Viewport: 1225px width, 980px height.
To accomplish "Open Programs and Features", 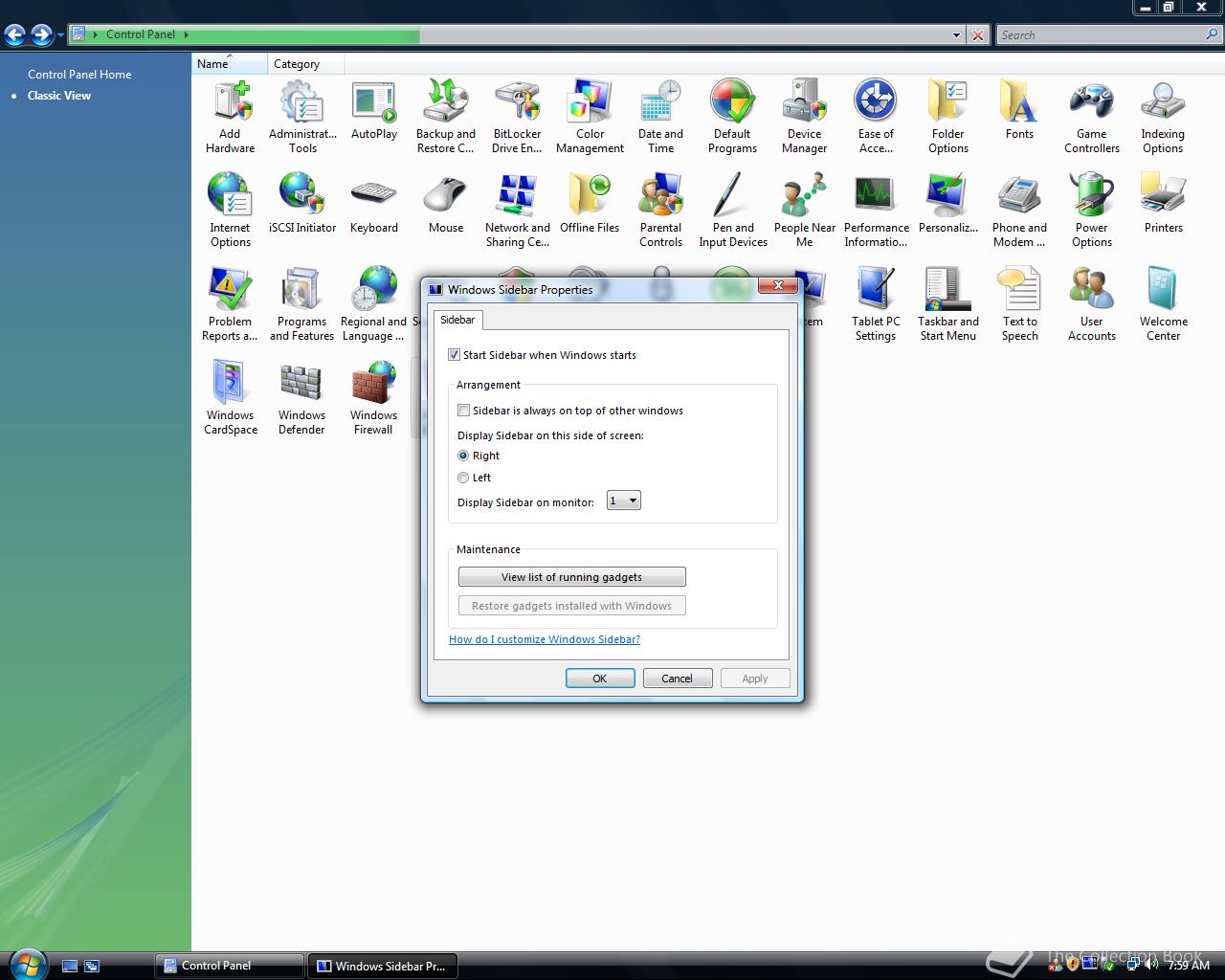I will (x=302, y=304).
